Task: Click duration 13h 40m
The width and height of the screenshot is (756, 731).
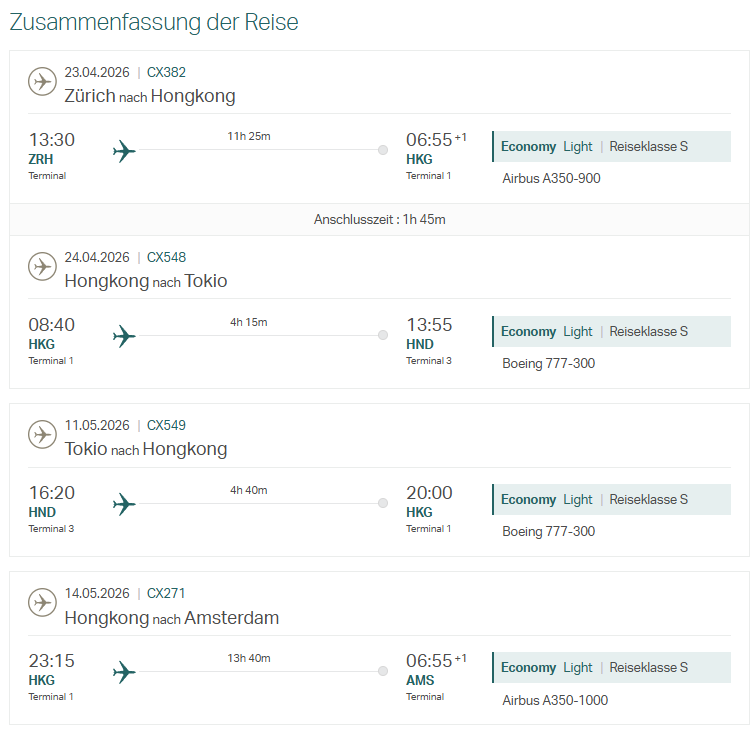Action: pos(249,658)
